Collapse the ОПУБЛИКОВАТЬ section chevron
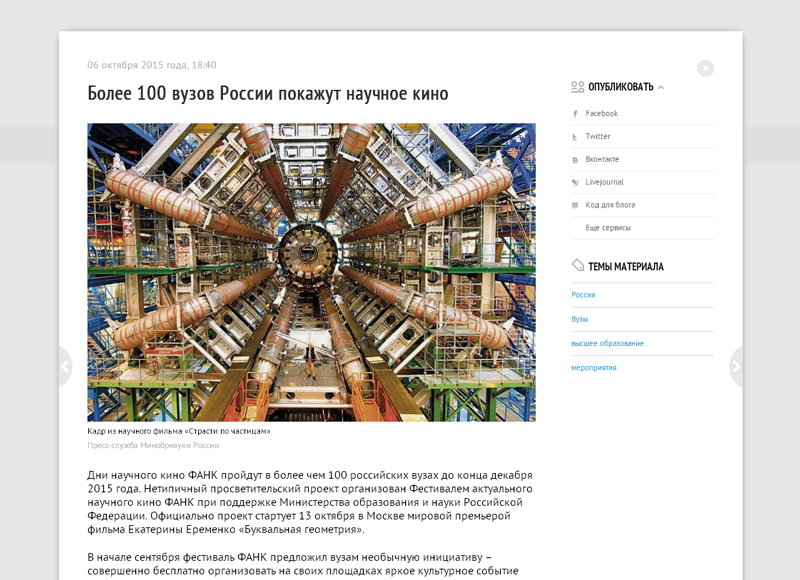800x580 pixels. tap(661, 88)
